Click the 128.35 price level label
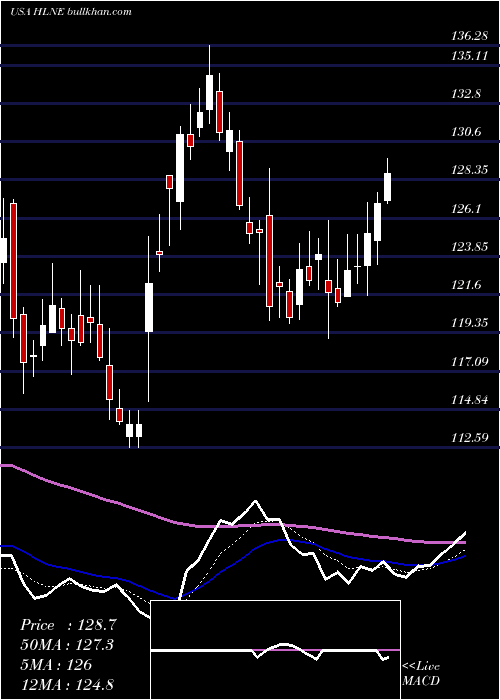This screenshot has width=500, height=700. tap(469, 171)
